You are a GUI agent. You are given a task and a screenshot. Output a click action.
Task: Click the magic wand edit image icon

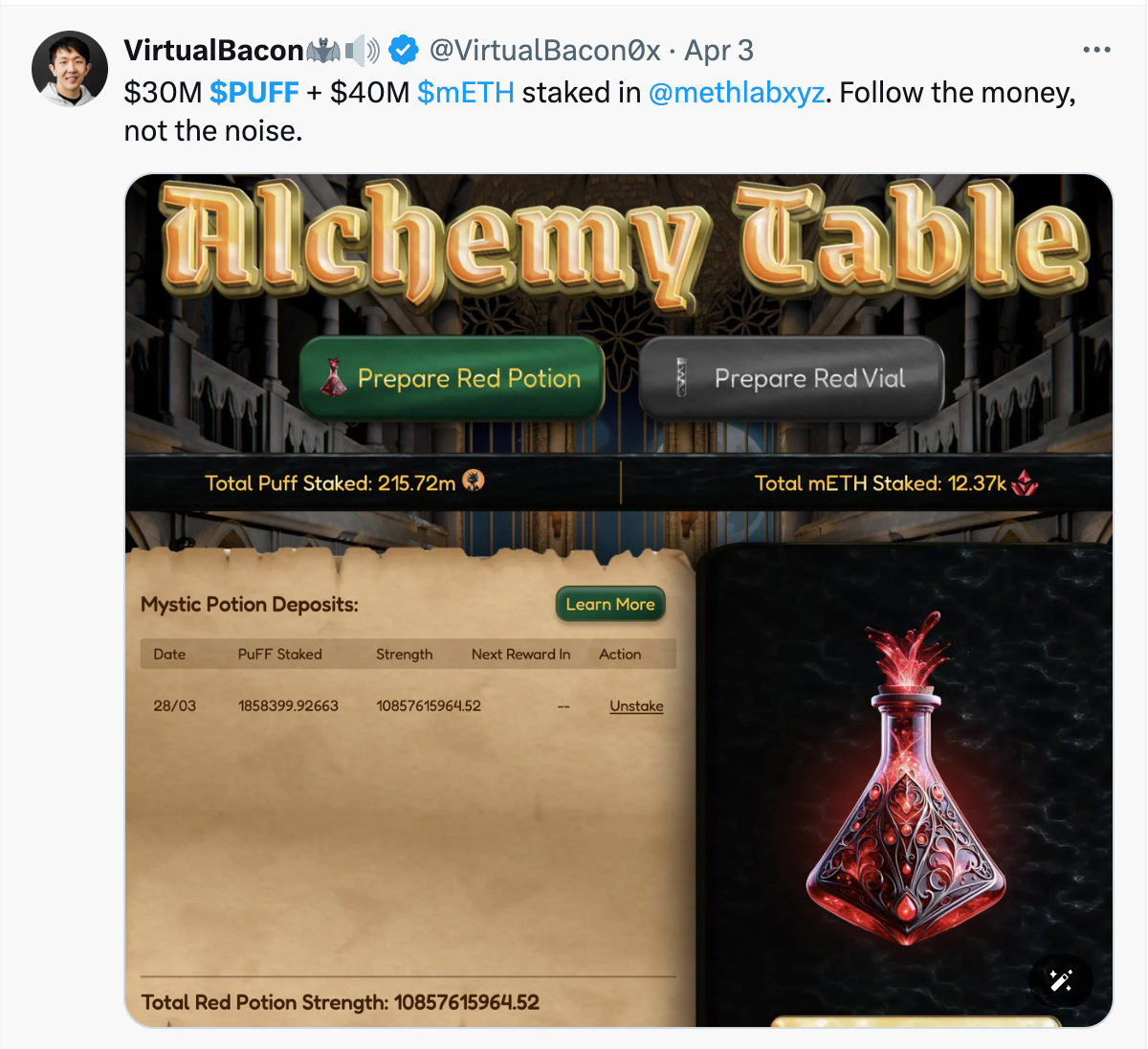(x=1060, y=980)
